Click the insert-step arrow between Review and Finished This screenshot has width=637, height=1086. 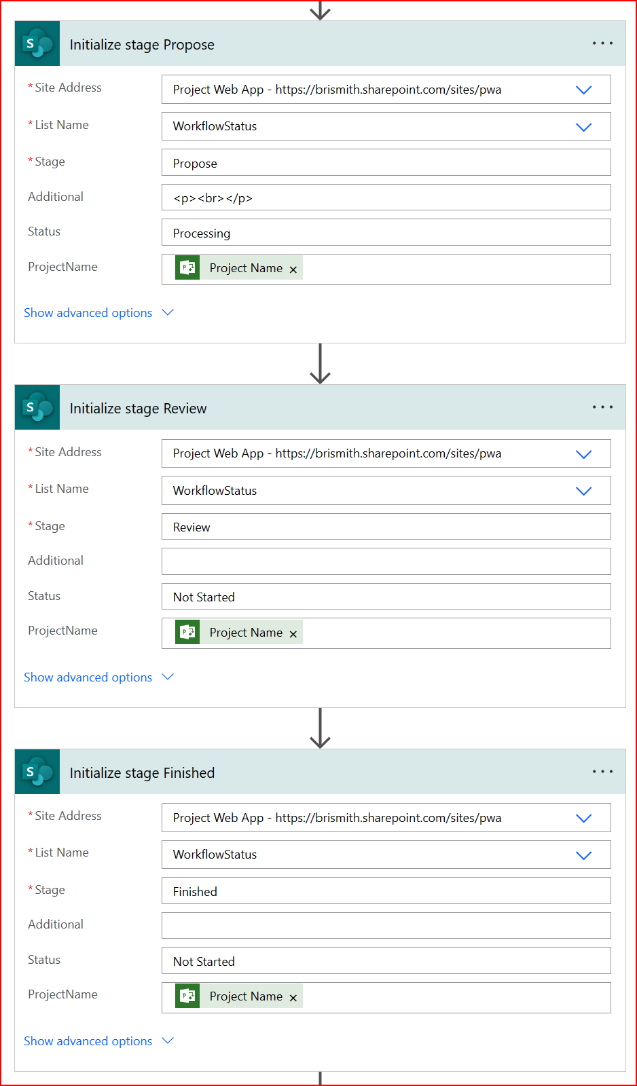coord(319,728)
